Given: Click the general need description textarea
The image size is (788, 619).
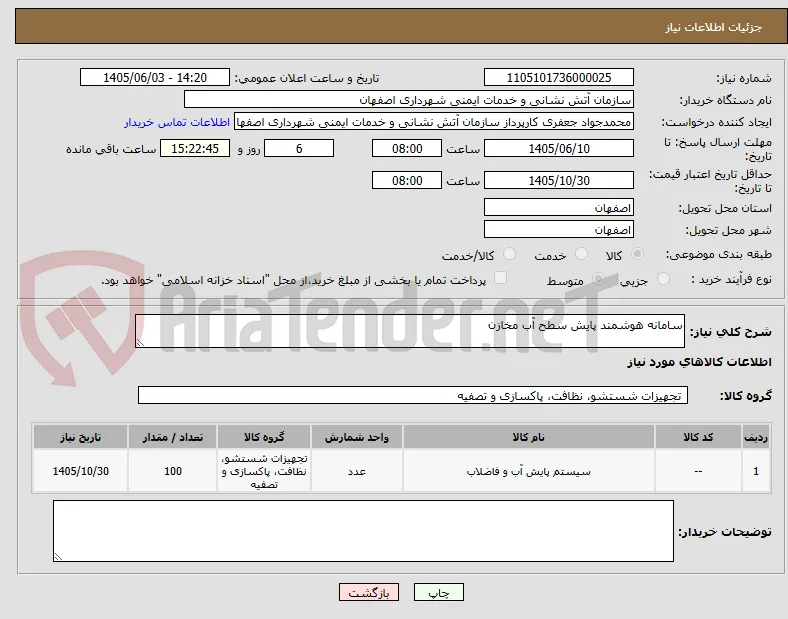Looking at the screenshot, I should [410, 331].
